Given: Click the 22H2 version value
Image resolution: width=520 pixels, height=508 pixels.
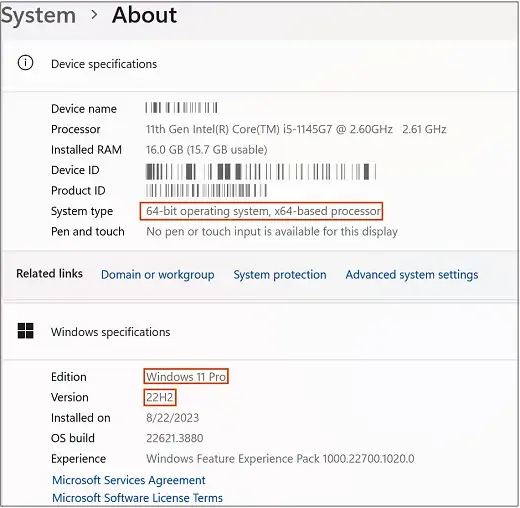Looking at the screenshot, I should (x=160, y=397).
